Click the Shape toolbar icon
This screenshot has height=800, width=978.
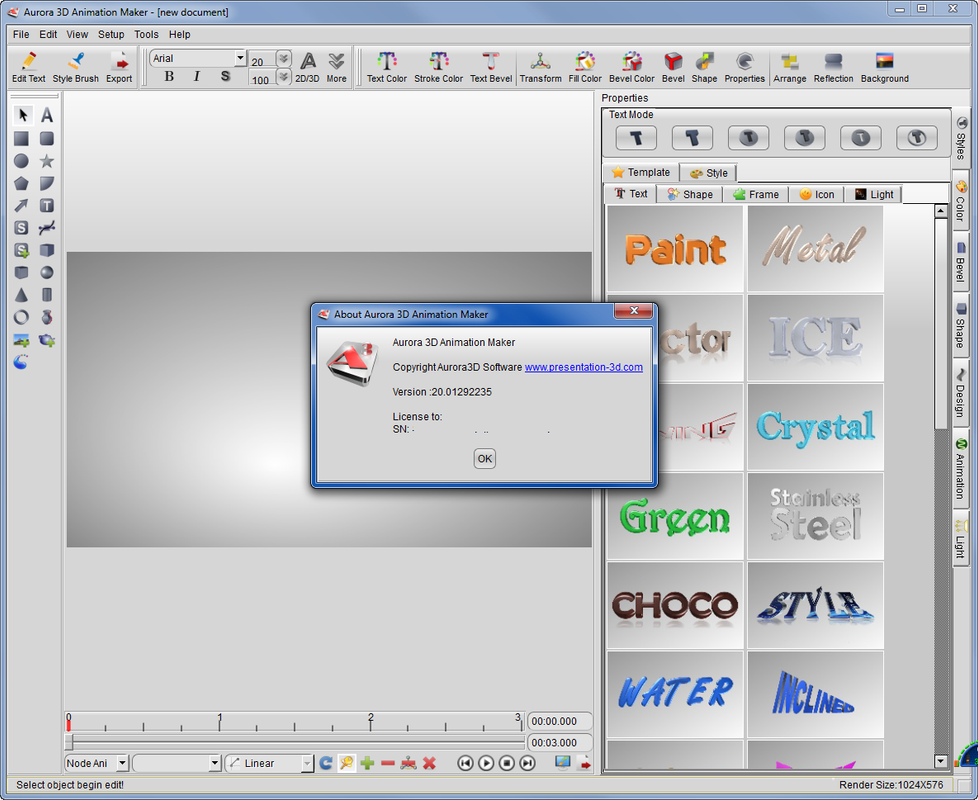[704, 67]
